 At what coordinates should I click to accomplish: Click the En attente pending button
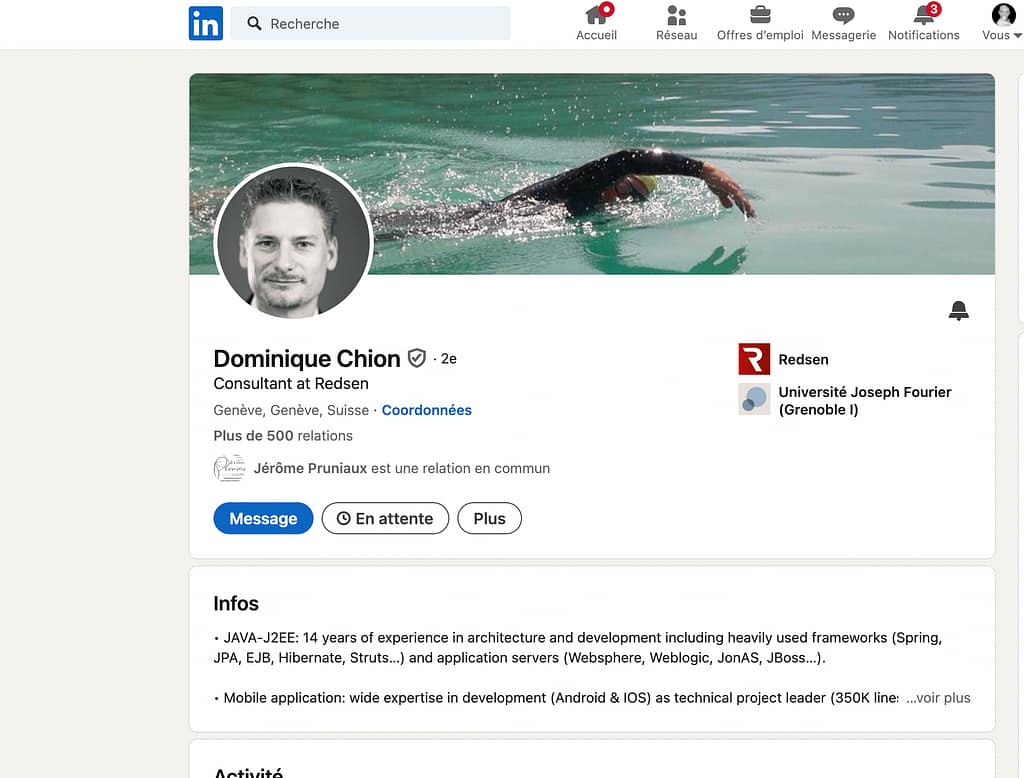(385, 518)
